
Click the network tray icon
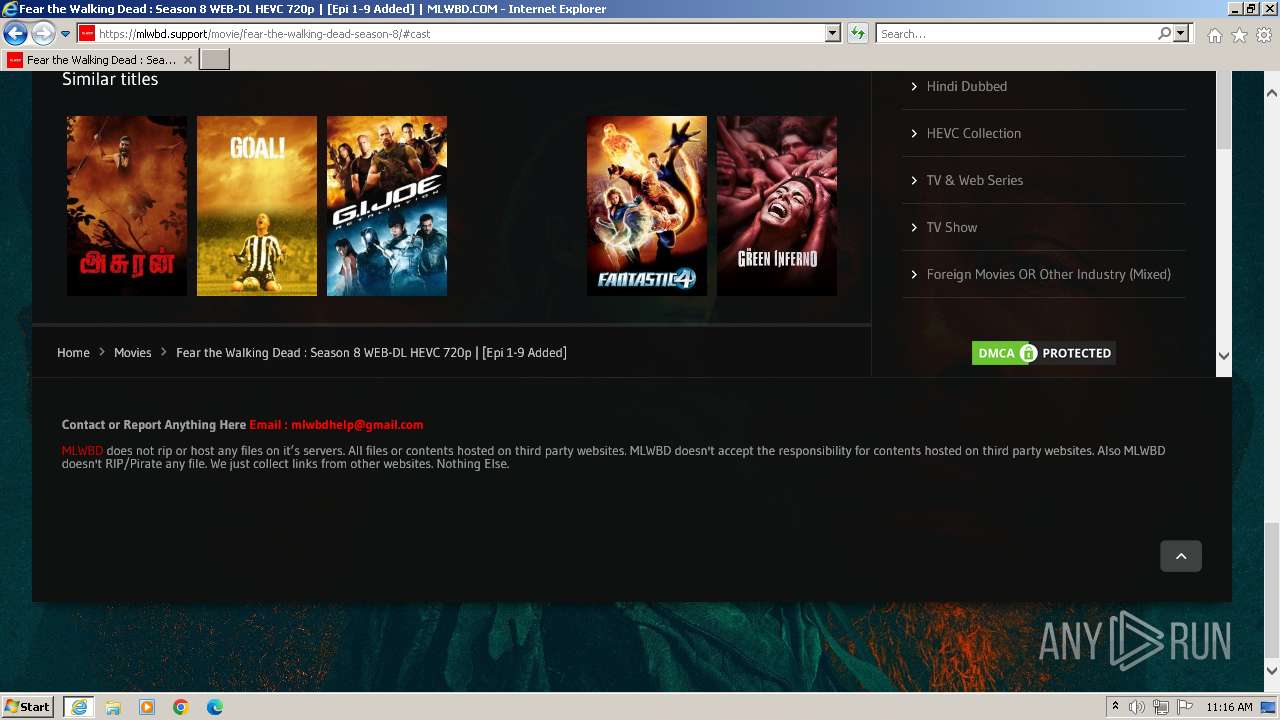click(x=1161, y=707)
